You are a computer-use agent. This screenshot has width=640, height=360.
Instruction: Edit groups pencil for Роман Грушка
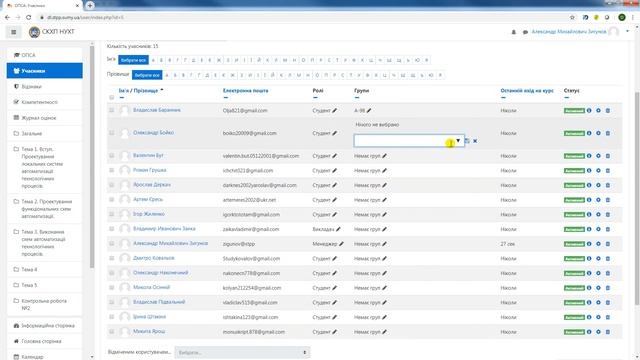coord(384,171)
